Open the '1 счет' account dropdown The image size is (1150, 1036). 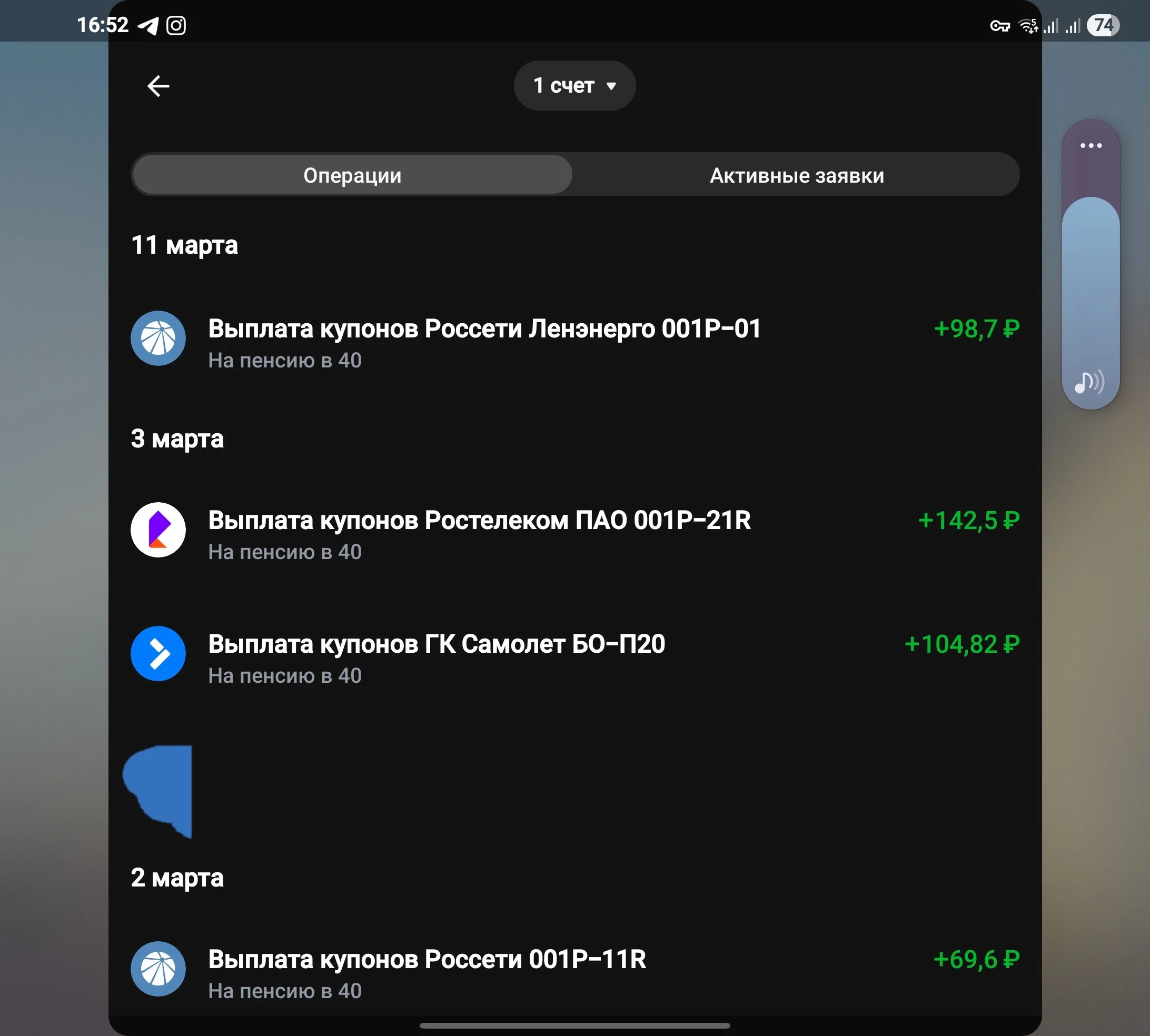[574, 85]
